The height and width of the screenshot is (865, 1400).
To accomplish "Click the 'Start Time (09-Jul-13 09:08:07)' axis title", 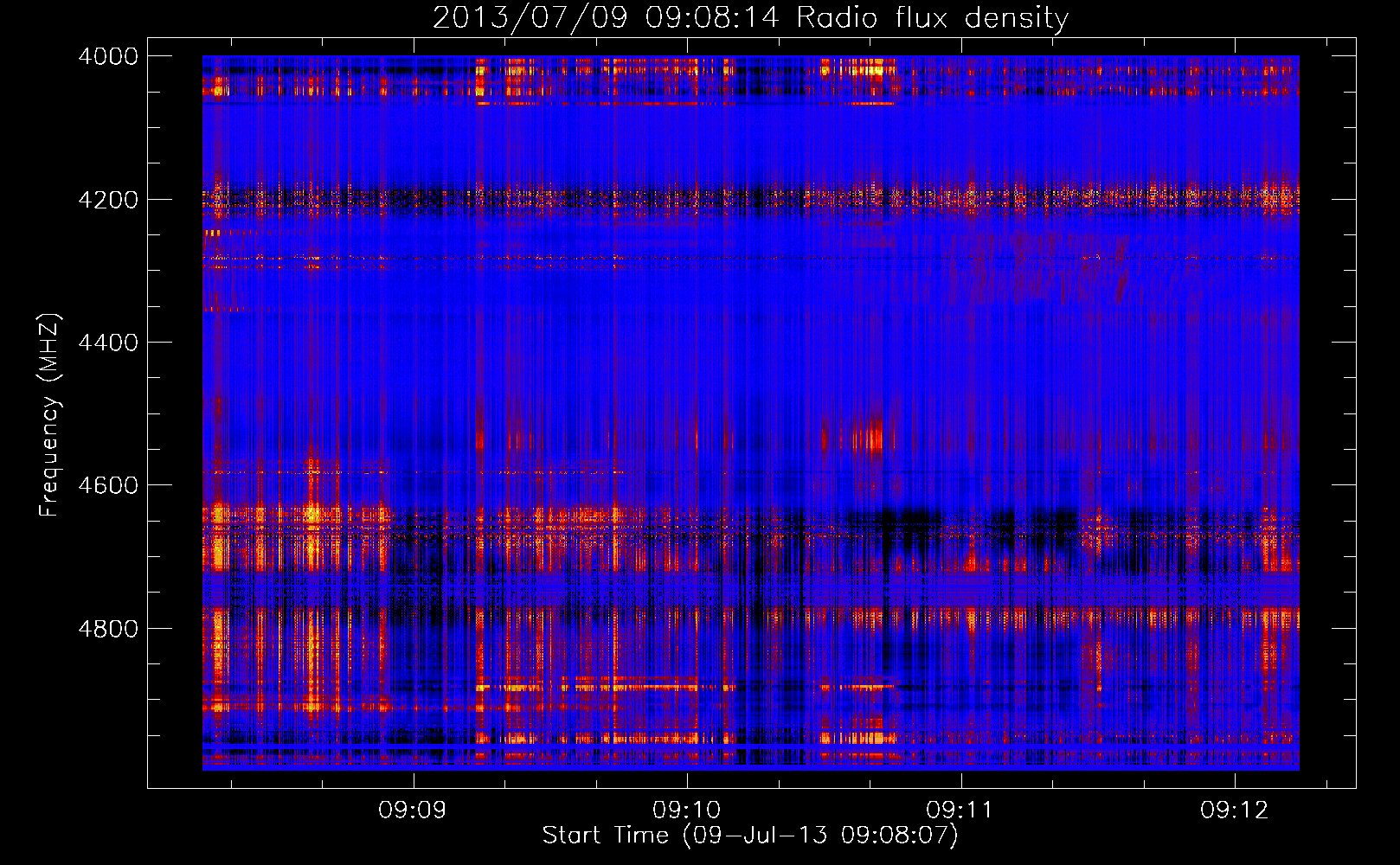I will [750, 836].
